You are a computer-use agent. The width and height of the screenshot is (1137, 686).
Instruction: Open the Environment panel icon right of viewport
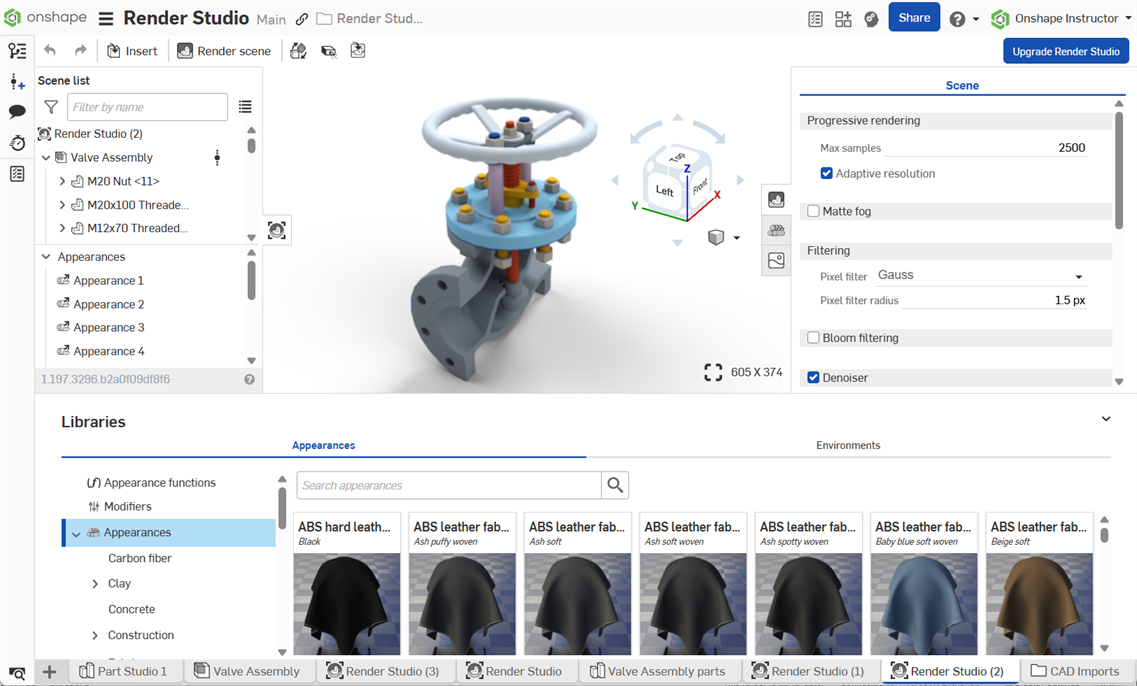776,261
